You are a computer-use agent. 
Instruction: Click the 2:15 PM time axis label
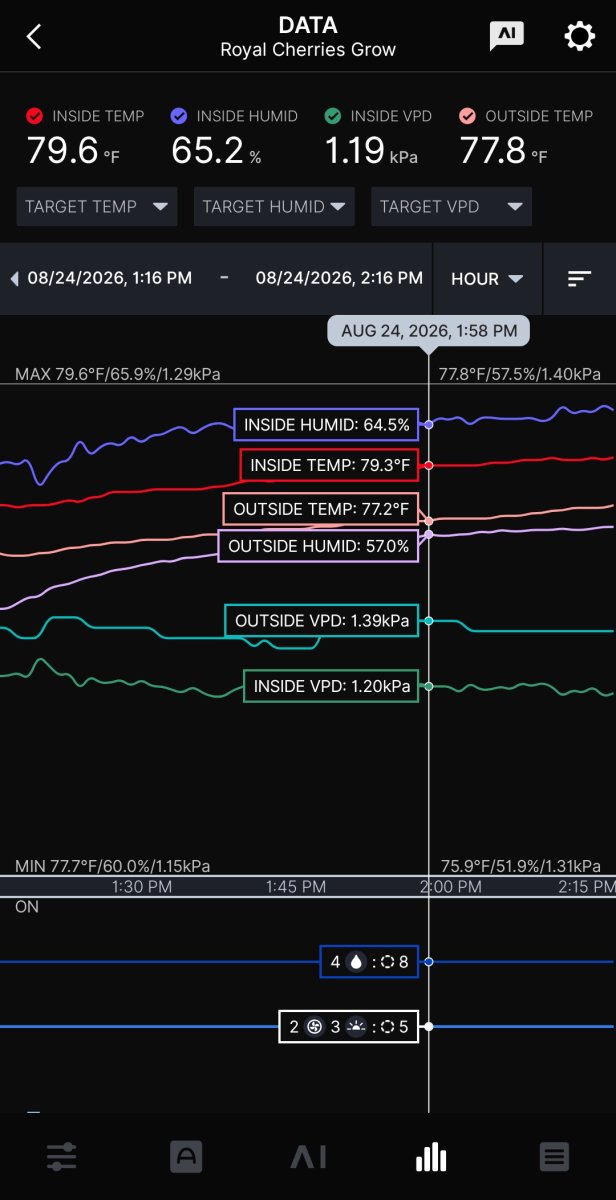pyautogui.click(x=586, y=887)
